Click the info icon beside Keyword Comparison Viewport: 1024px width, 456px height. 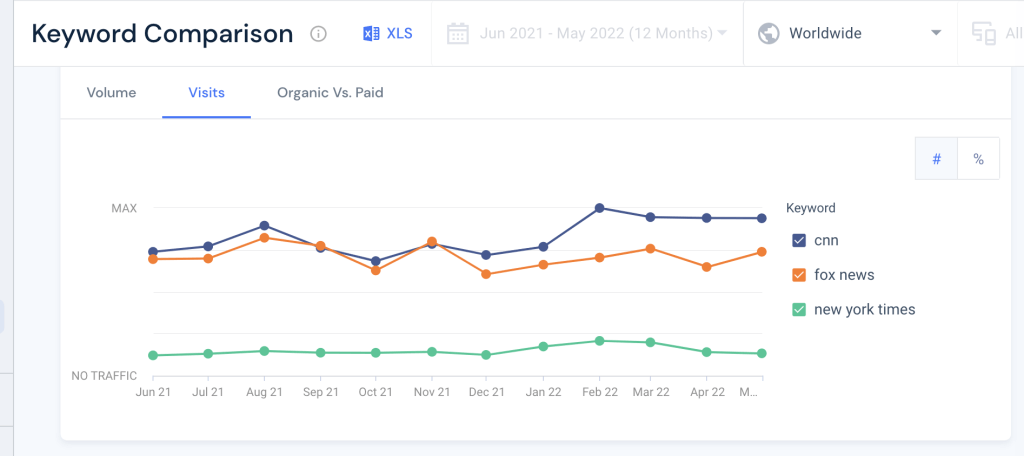[x=318, y=33]
